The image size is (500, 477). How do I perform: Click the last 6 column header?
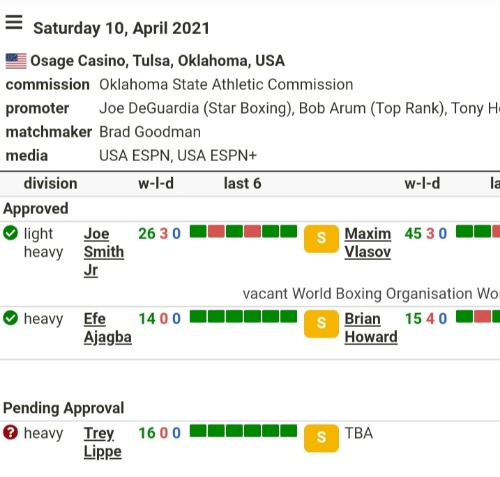(x=242, y=184)
